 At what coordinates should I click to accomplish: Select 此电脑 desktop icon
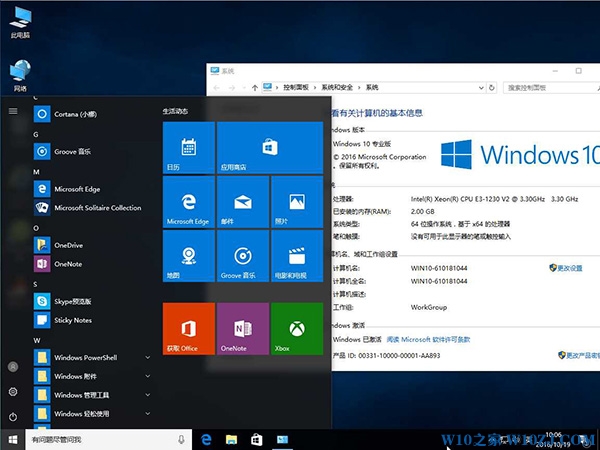click(20, 22)
